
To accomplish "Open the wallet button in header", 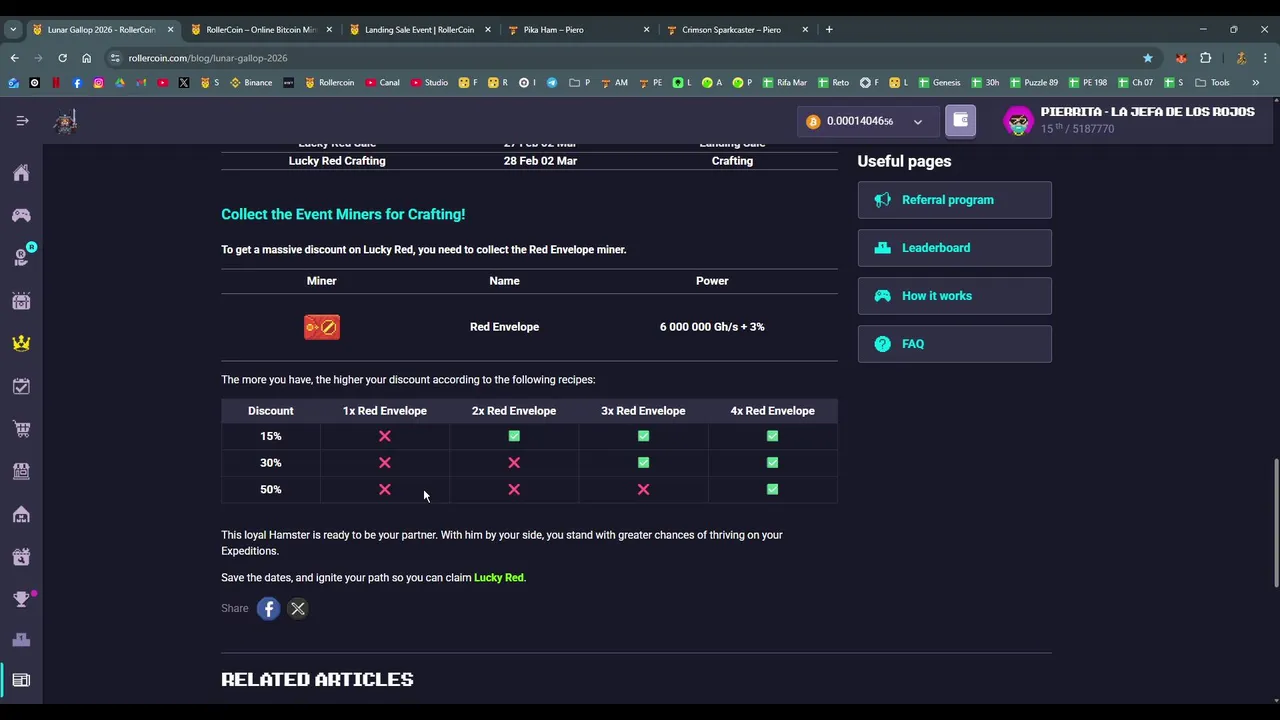I will (960, 121).
